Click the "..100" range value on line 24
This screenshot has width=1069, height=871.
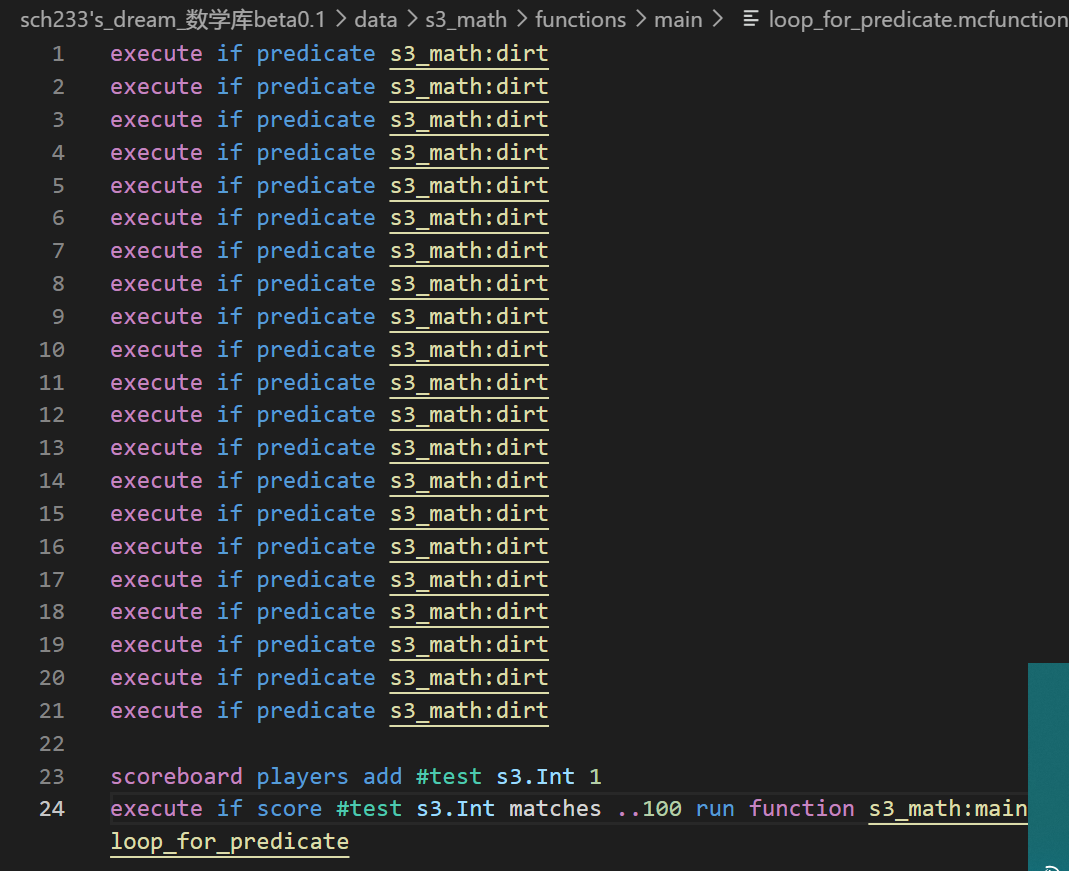pos(649,809)
